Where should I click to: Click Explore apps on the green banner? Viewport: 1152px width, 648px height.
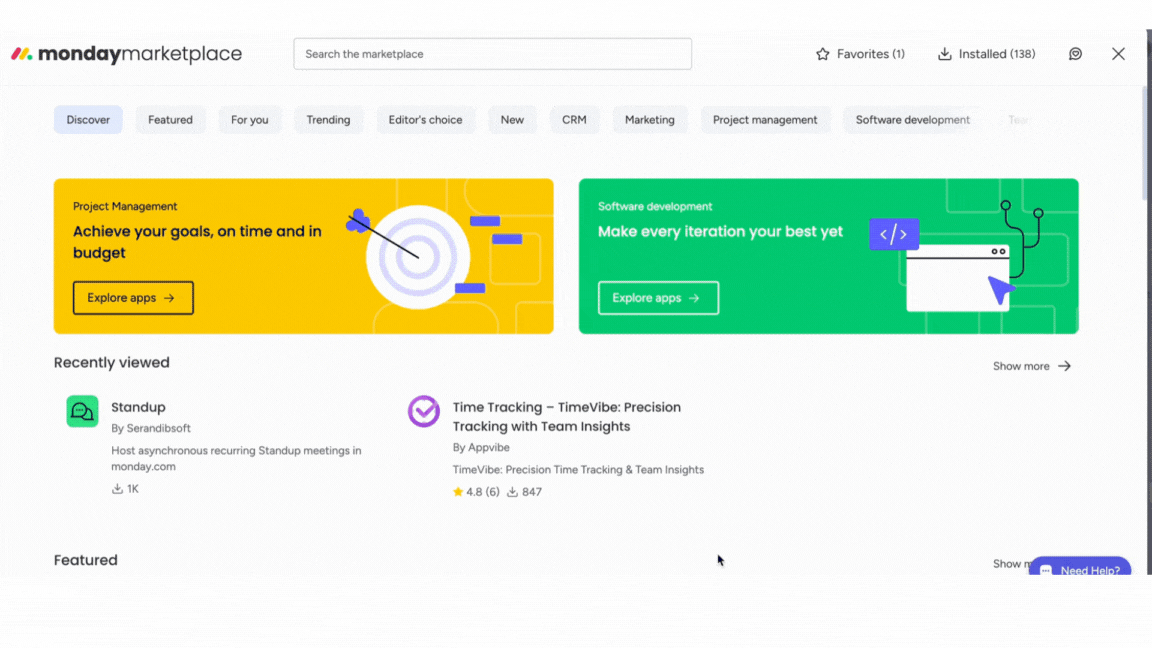click(658, 298)
